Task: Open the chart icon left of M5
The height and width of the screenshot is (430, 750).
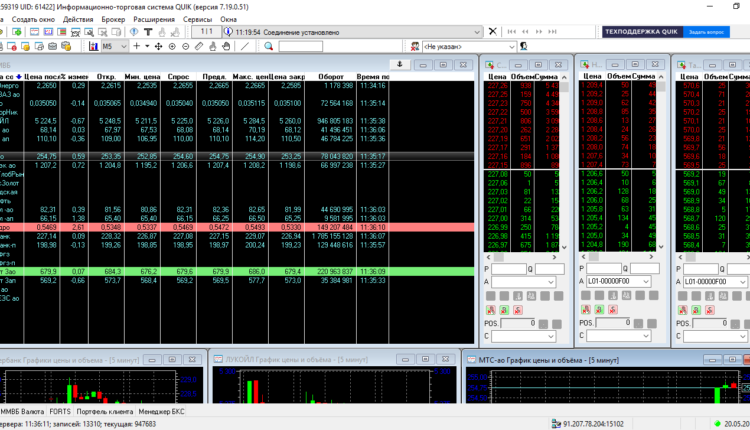Action: (x=93, y=46)
